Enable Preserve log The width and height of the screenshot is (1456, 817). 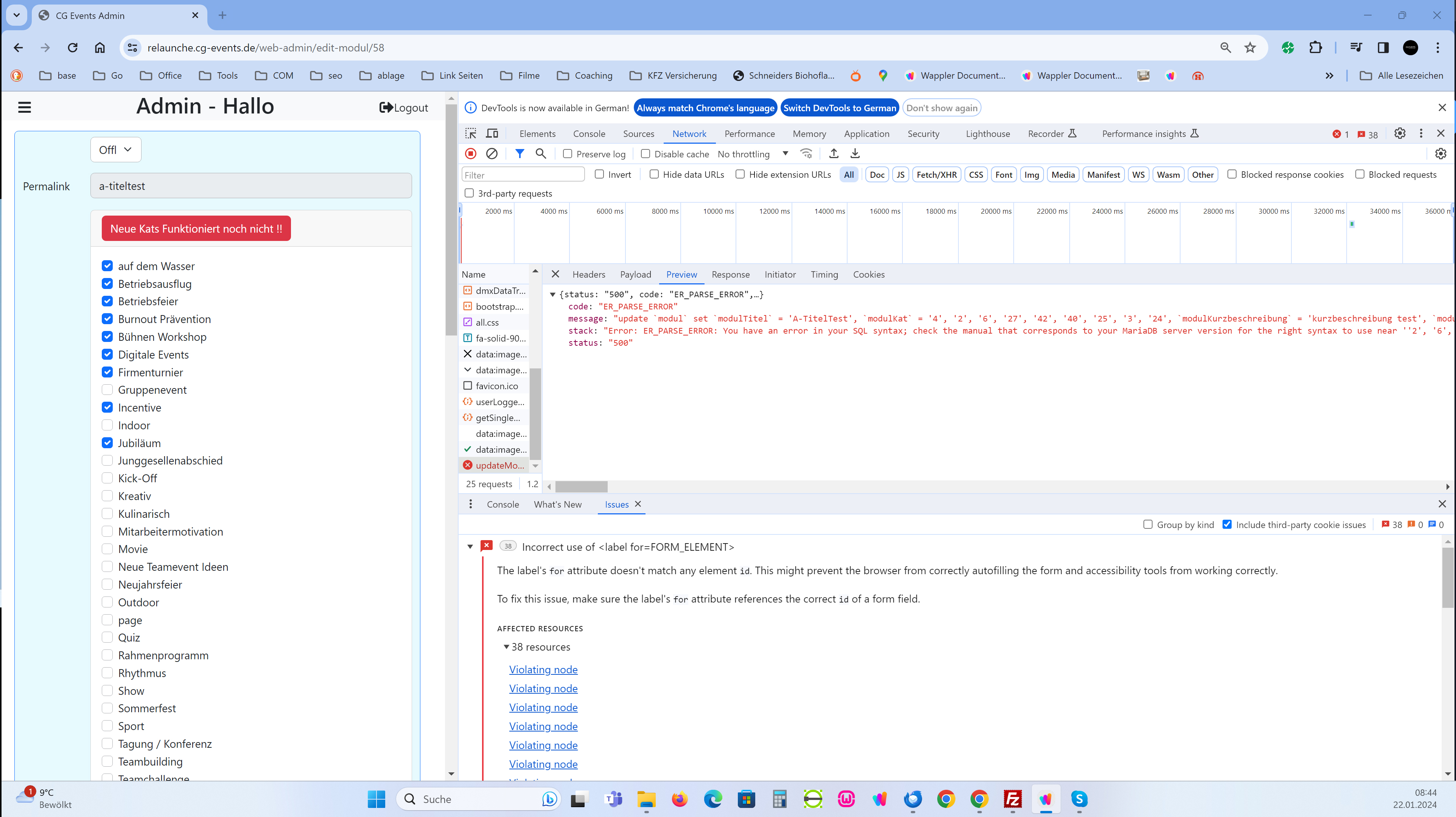click(x=568, y=154)
